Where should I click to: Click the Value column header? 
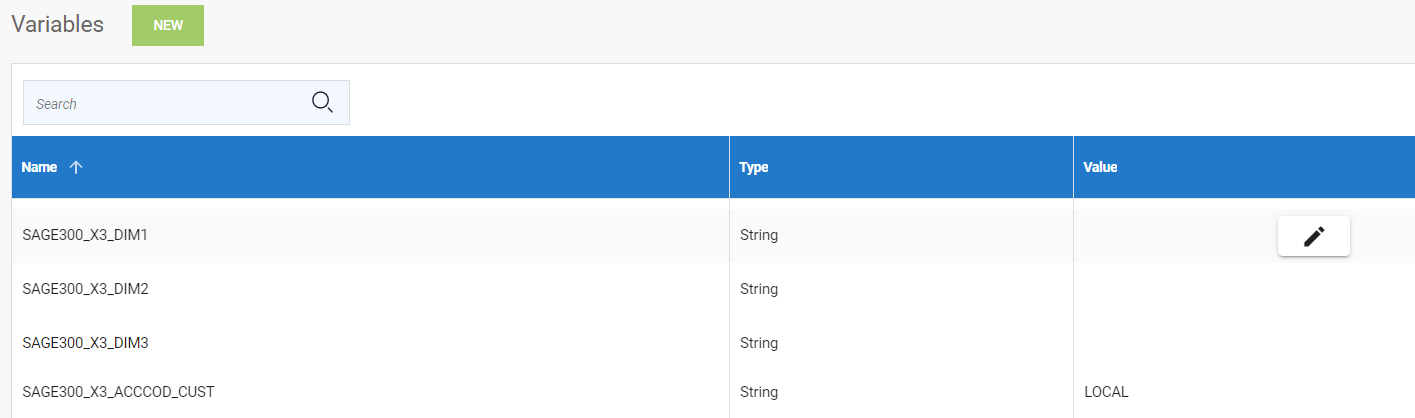point(1100,167)
